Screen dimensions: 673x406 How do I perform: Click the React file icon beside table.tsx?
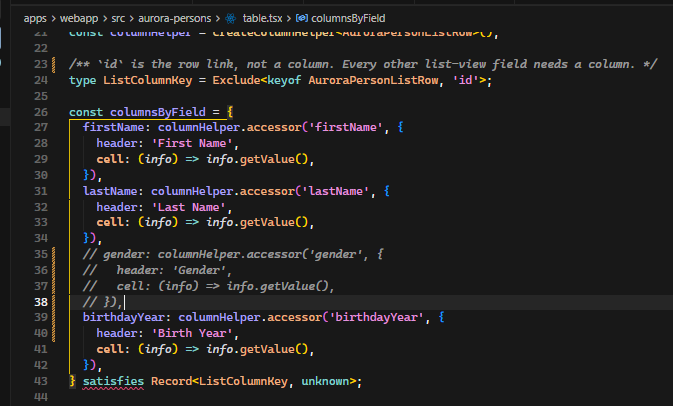coord(230,18)
